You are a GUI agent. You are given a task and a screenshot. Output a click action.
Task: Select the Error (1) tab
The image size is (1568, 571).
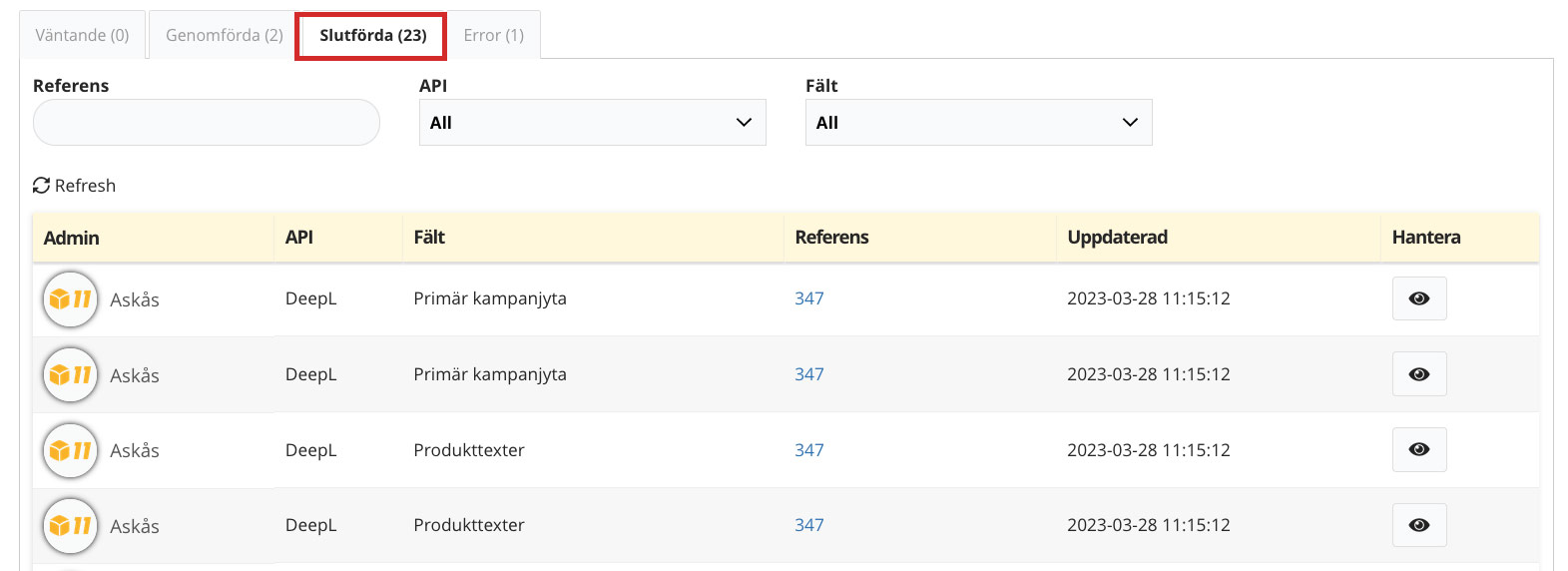[494, 35]
